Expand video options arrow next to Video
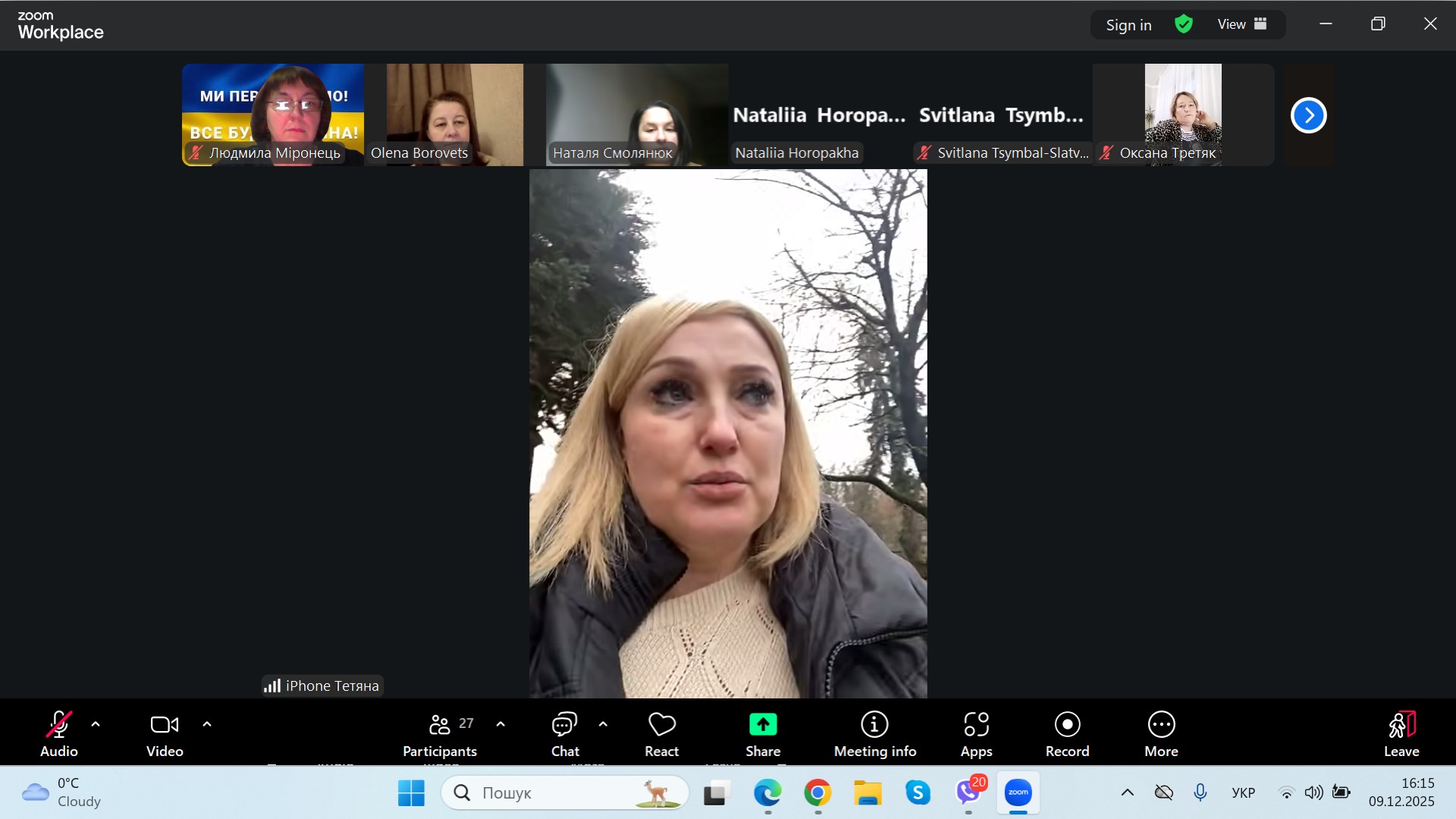This screenshot has height=819, width=1456. [207, 724]
